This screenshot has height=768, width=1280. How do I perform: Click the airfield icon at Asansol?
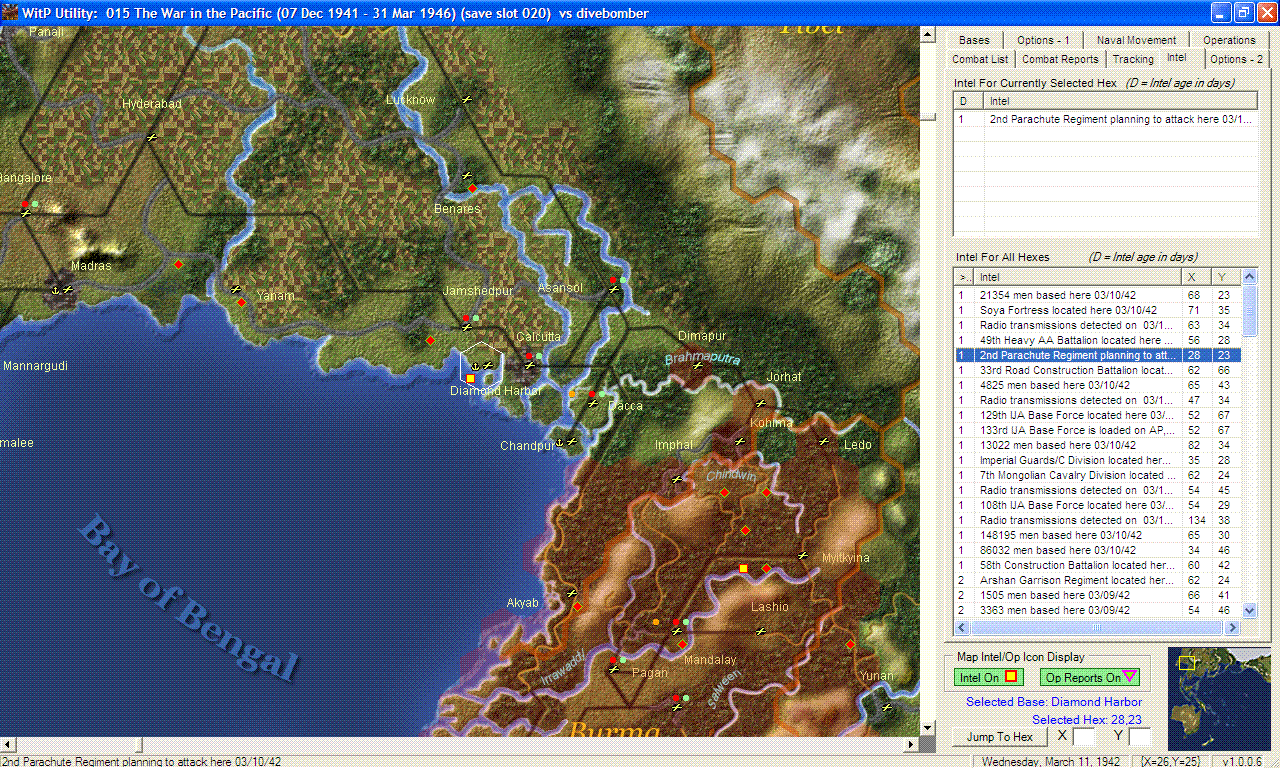[614, 289]
